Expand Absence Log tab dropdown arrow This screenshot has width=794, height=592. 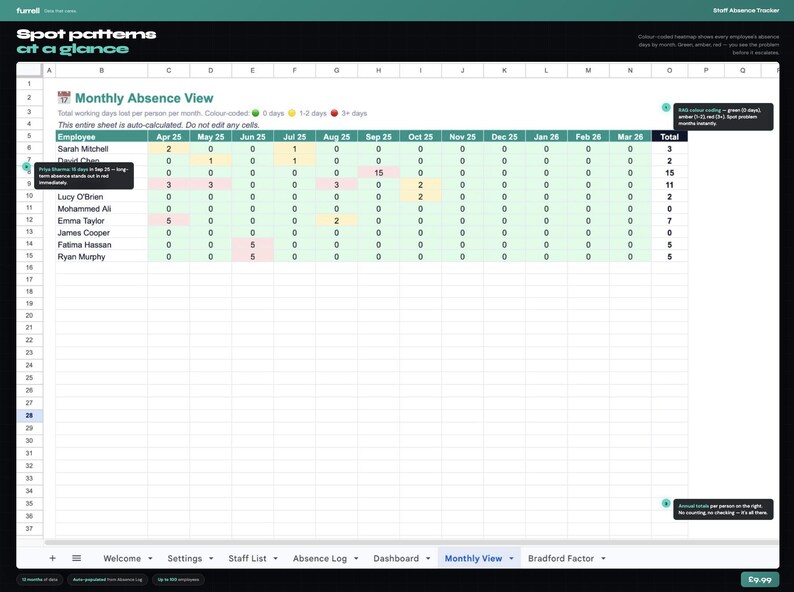[356, 559]
